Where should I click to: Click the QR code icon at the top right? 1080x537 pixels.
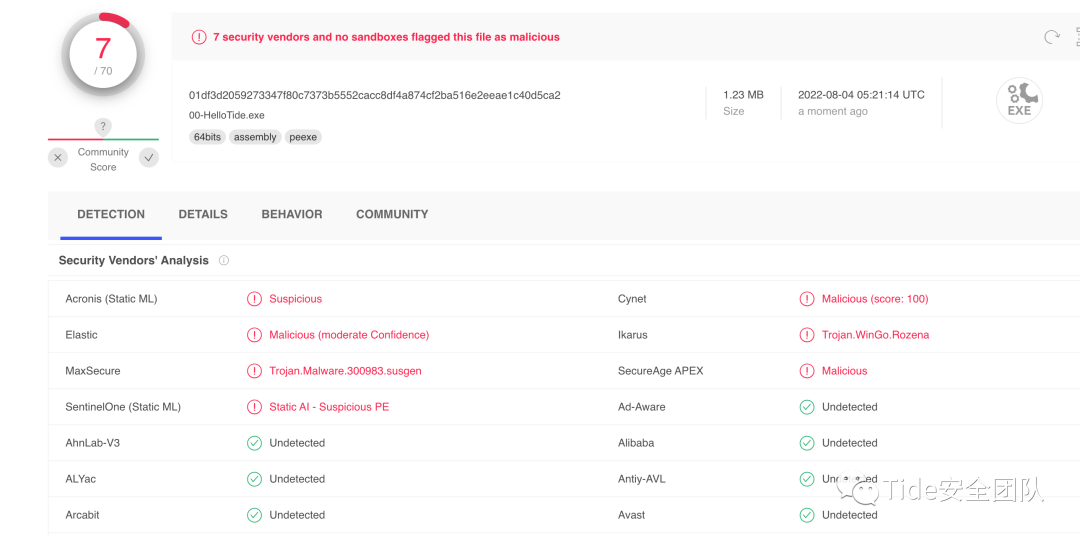pos(1076,37)
